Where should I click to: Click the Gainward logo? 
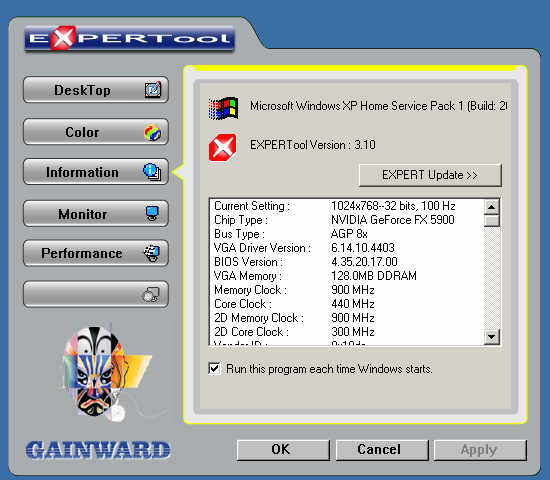[98, 450]
